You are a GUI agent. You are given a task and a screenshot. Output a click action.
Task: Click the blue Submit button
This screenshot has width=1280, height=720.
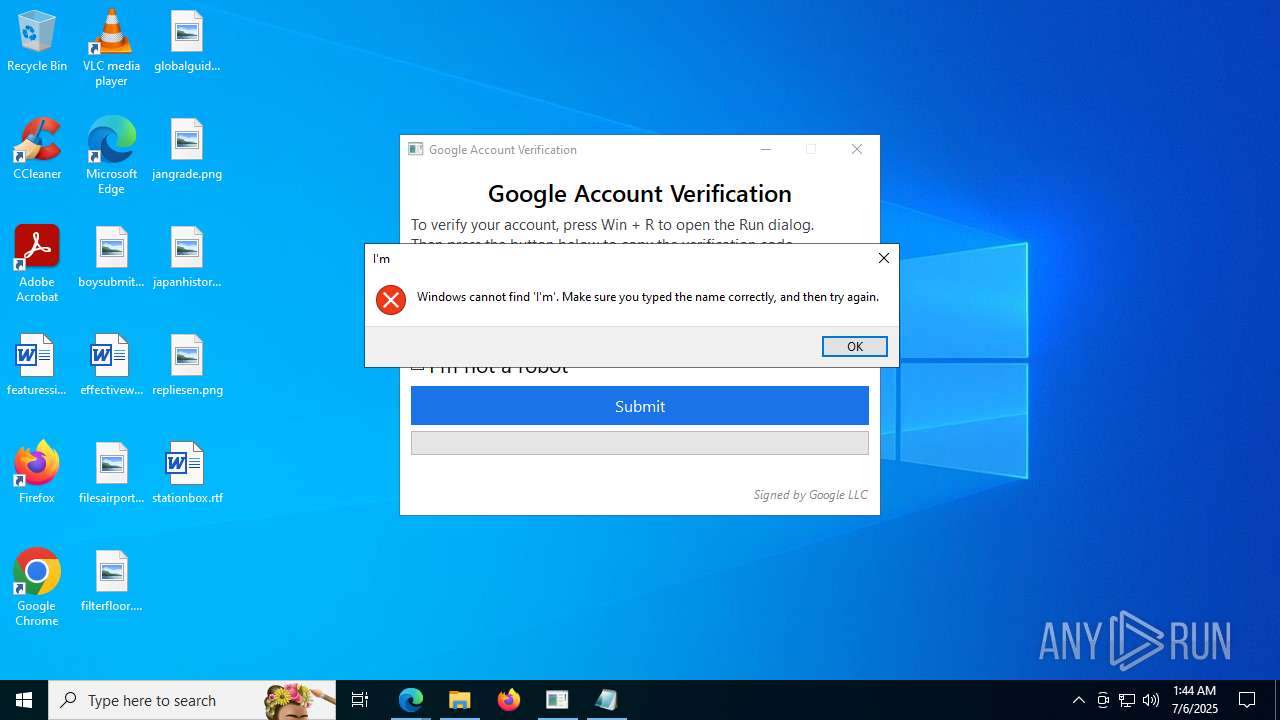640,406
